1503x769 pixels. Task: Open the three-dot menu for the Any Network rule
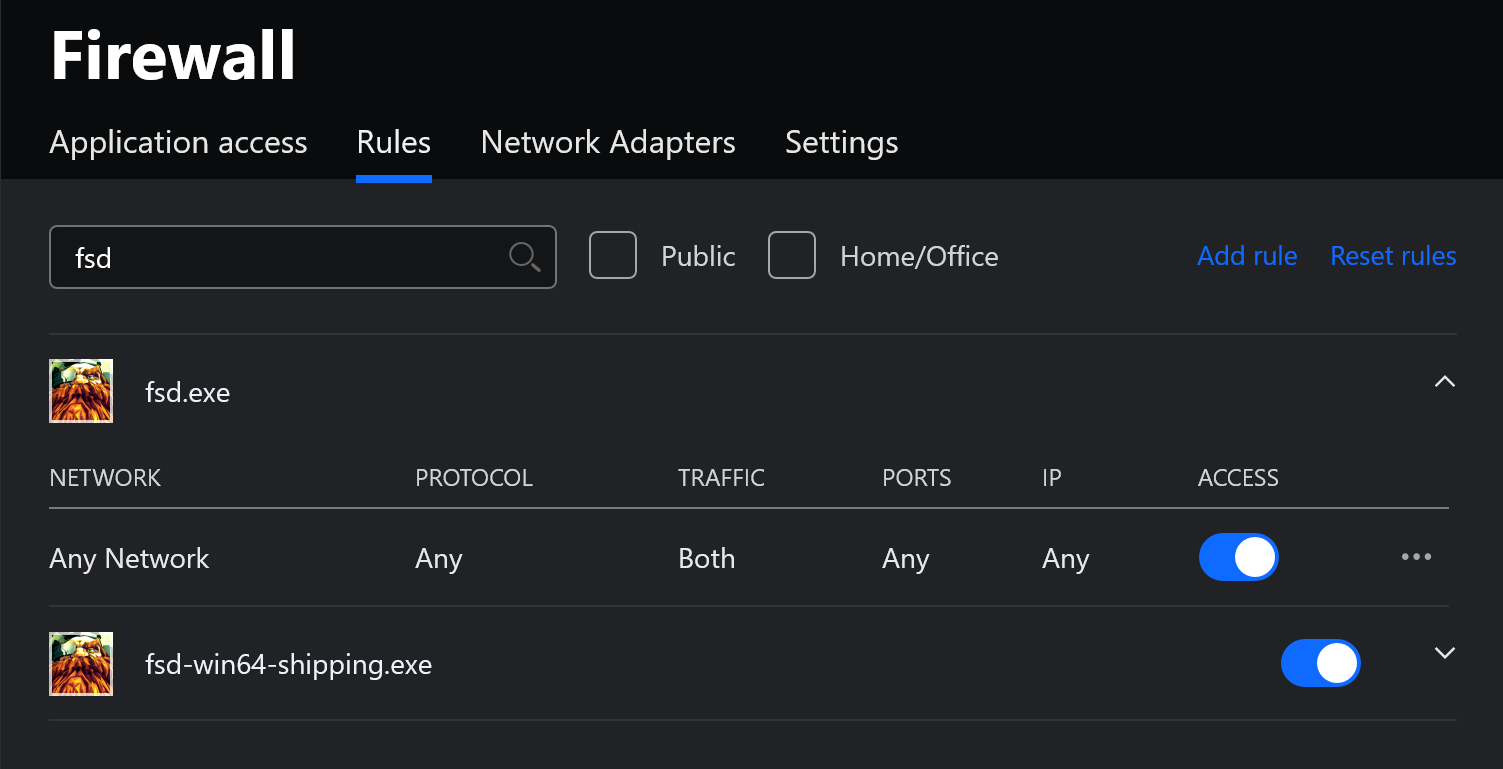click(x=1416, y=558)
